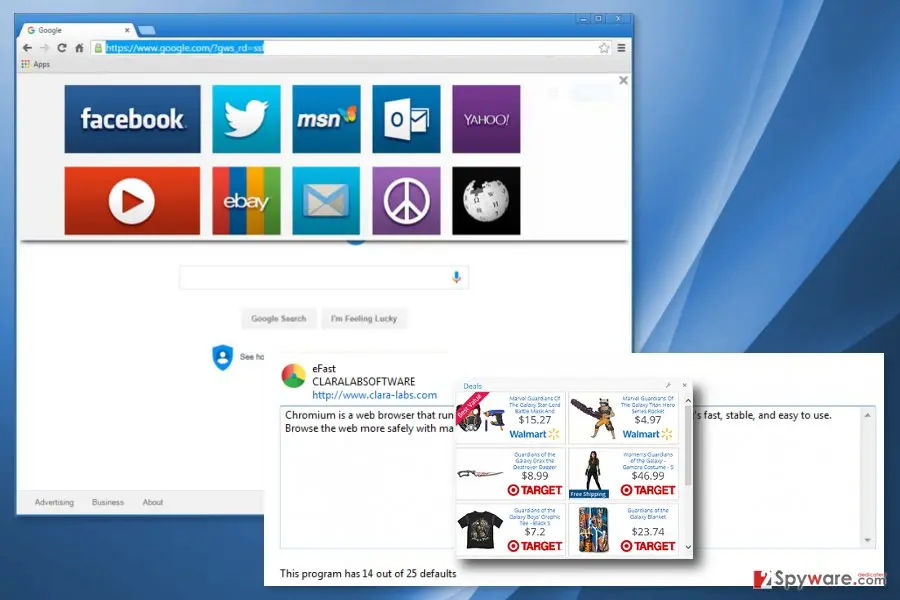This screenshot has height=600, width=900.
Task: Click the green secure padlock icon
Action: tap(98, 48)
